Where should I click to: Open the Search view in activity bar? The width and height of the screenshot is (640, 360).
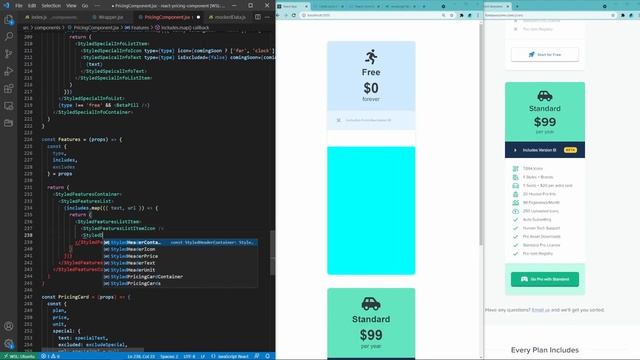click(9, 37)
